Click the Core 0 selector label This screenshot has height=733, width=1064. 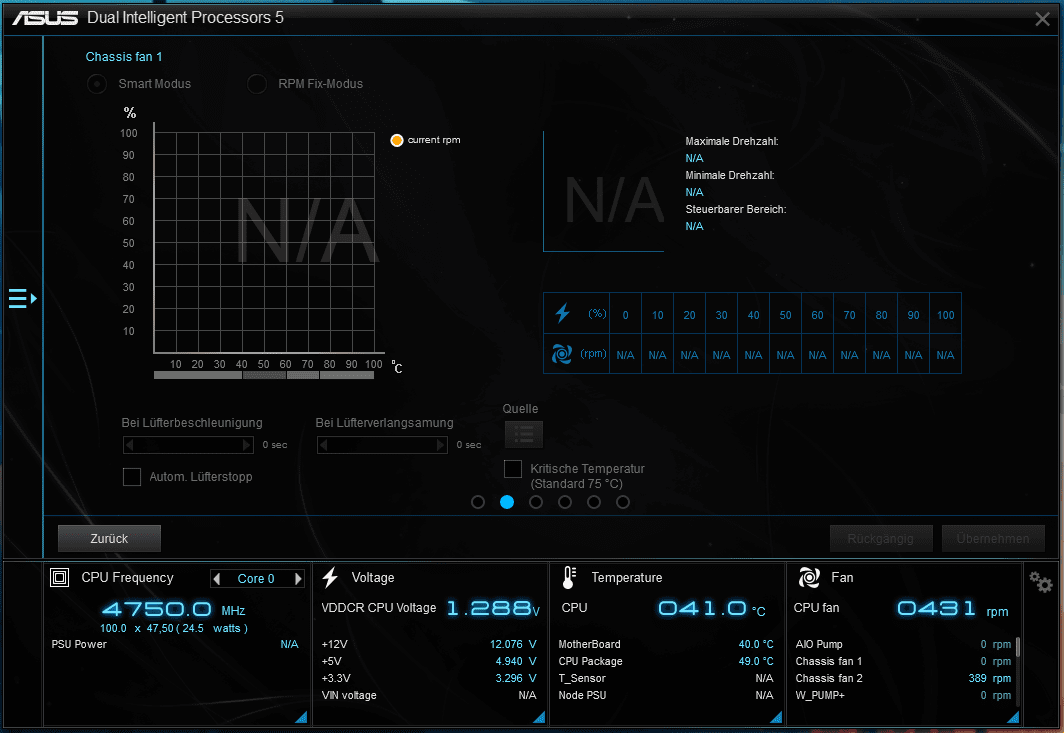coord(256,578)
